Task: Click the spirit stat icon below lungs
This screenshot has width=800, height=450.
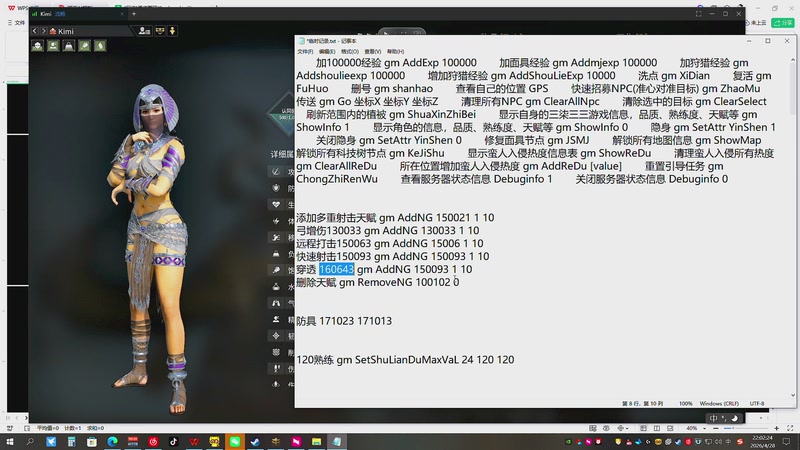Action: (276, 319)
